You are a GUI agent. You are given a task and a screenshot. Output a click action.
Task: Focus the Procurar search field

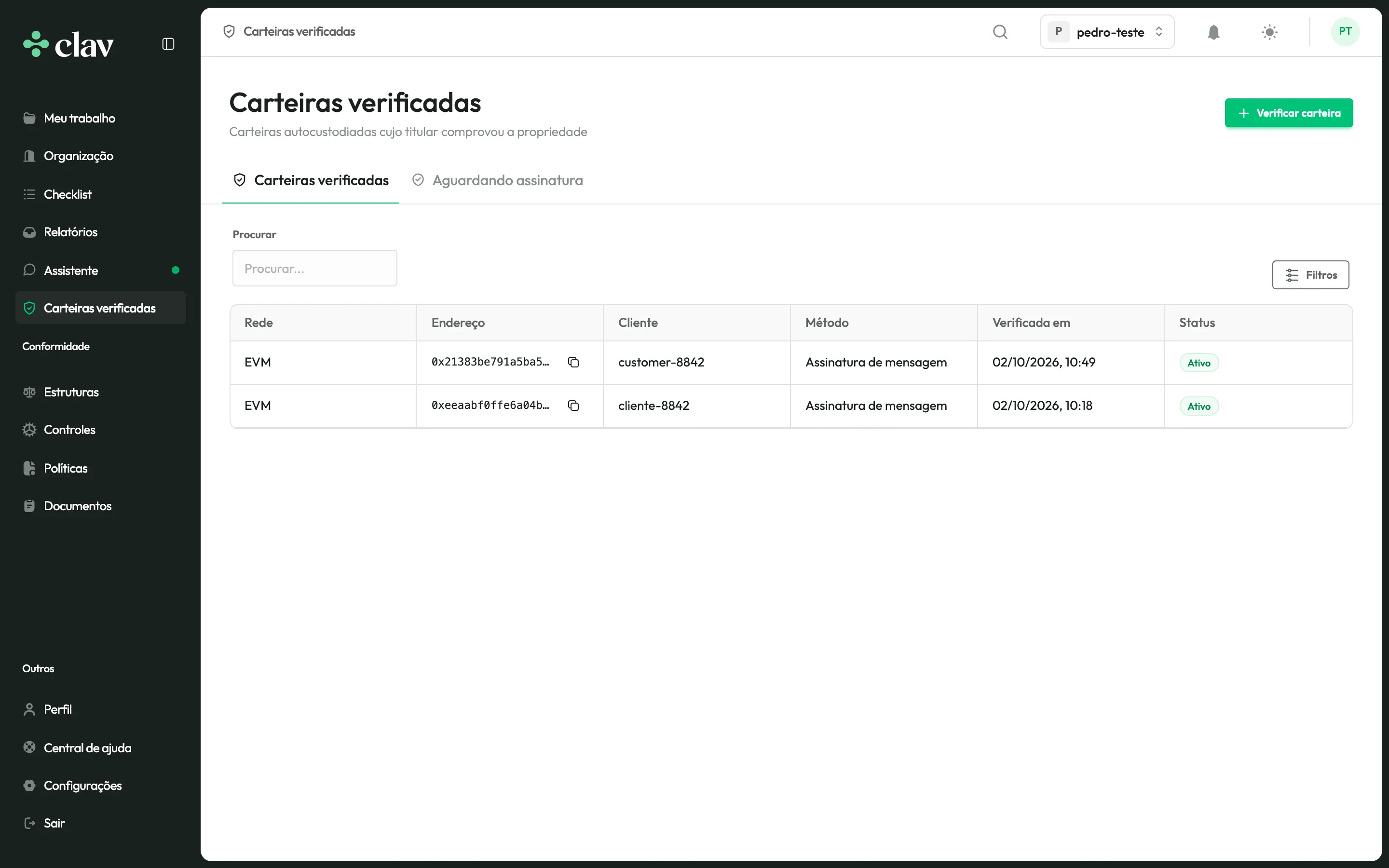(314, 268)
